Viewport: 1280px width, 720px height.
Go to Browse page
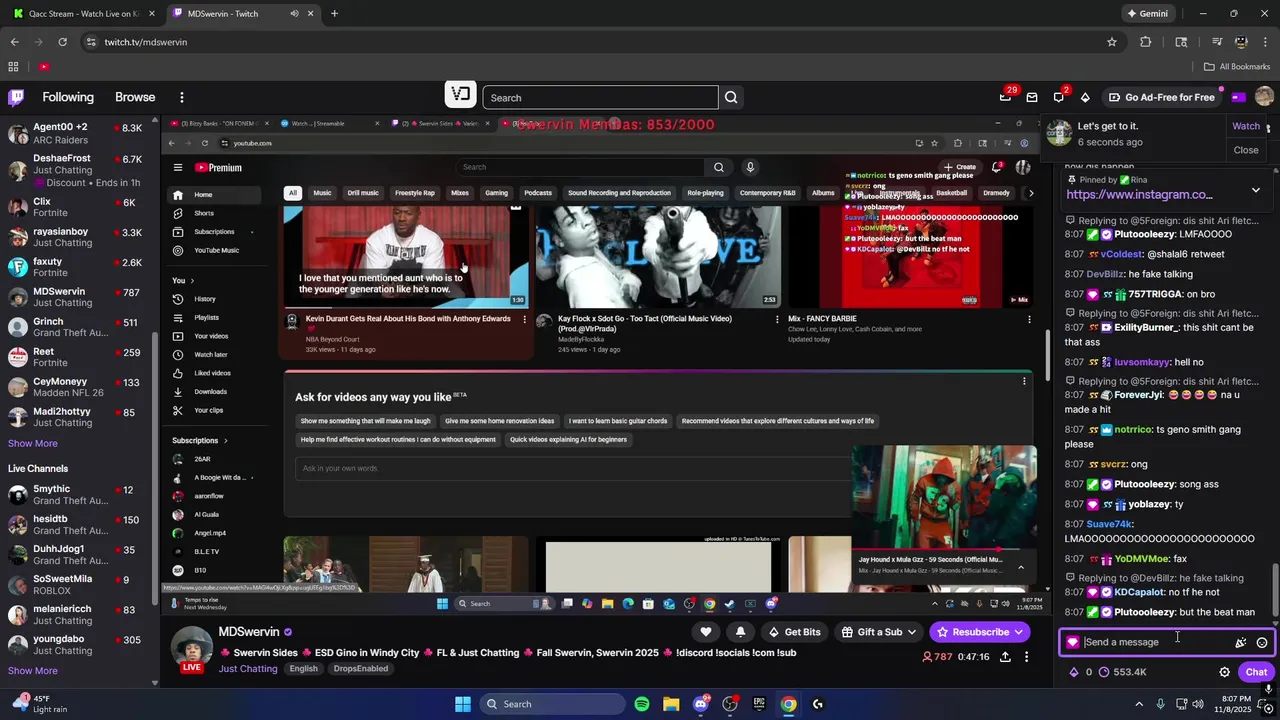coord(135,97)
